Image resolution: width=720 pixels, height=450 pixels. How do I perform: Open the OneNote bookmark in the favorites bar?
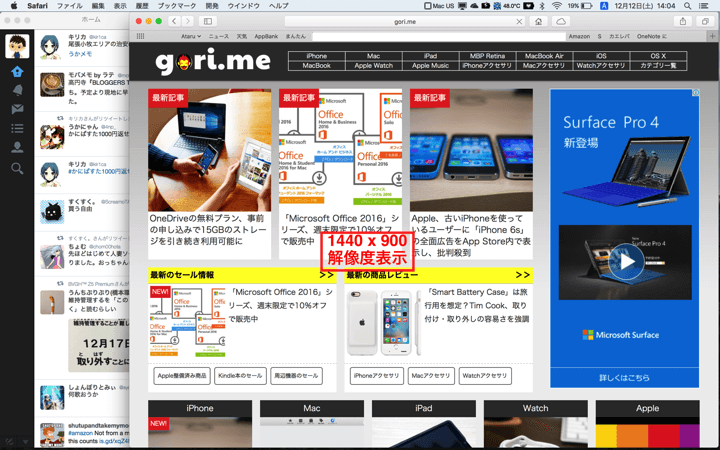tap(652, 36)
